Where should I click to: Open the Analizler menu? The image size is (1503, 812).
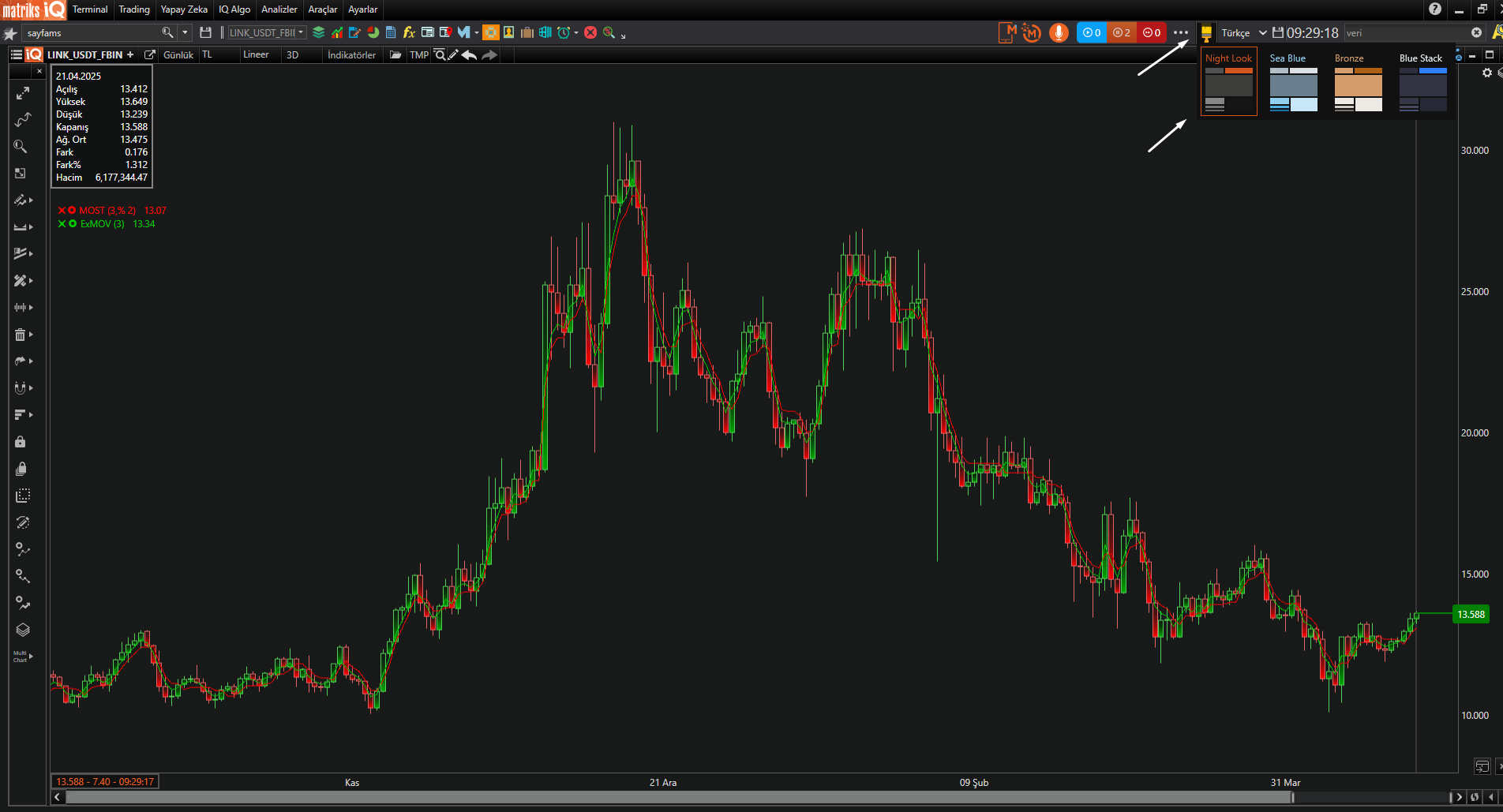[279, 9]
